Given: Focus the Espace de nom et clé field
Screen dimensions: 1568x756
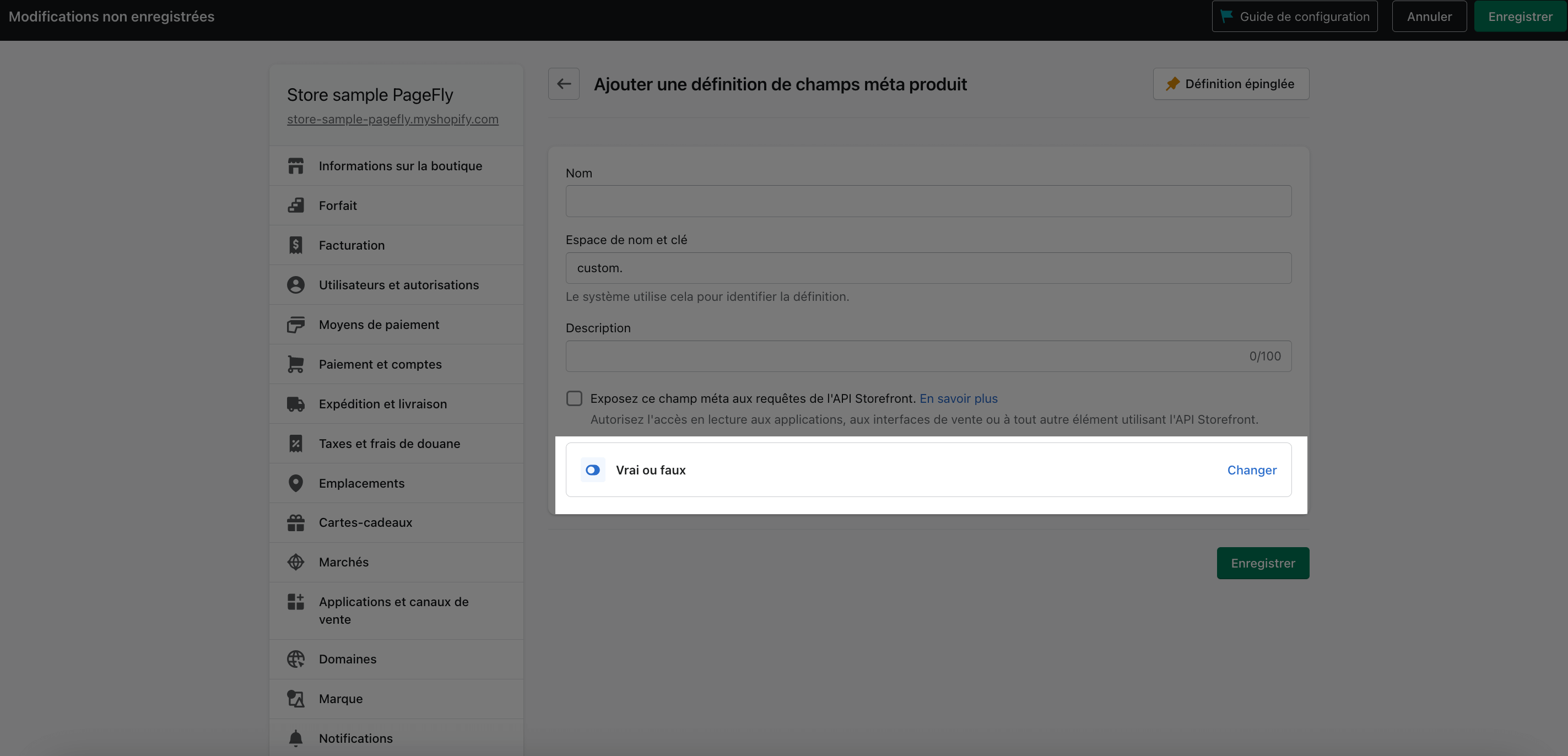Looking at the screenshot, I should click(x=928, y=268).
